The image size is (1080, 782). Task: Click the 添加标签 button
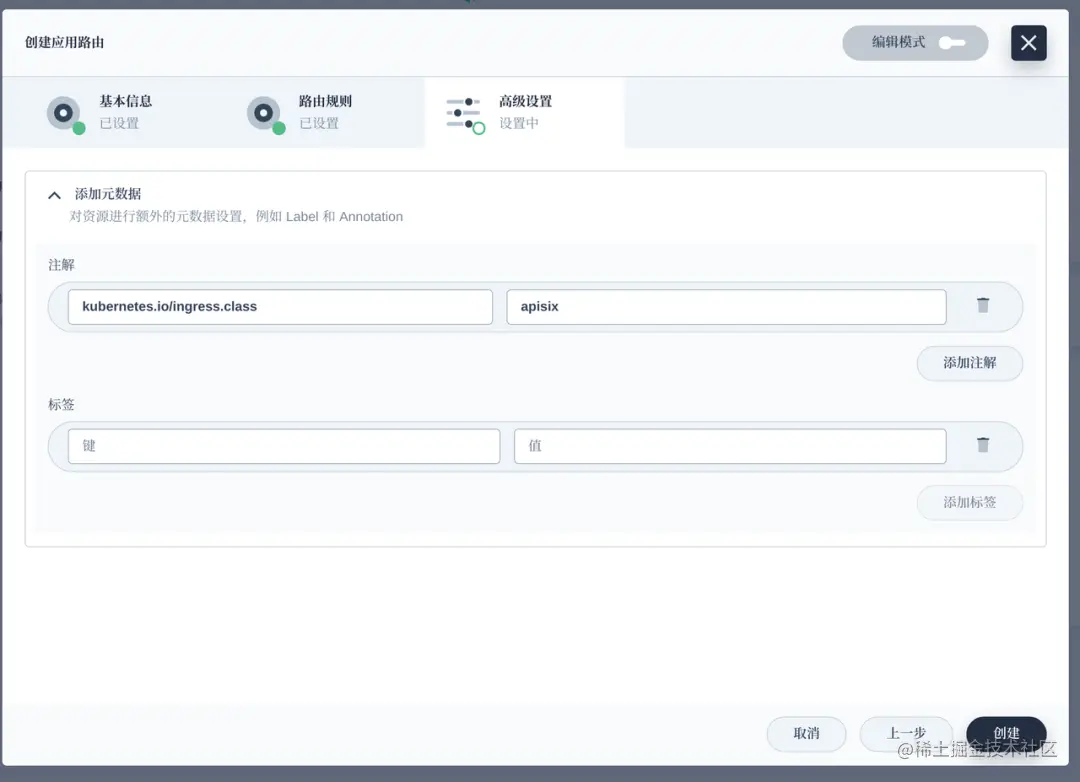[969, 503]
